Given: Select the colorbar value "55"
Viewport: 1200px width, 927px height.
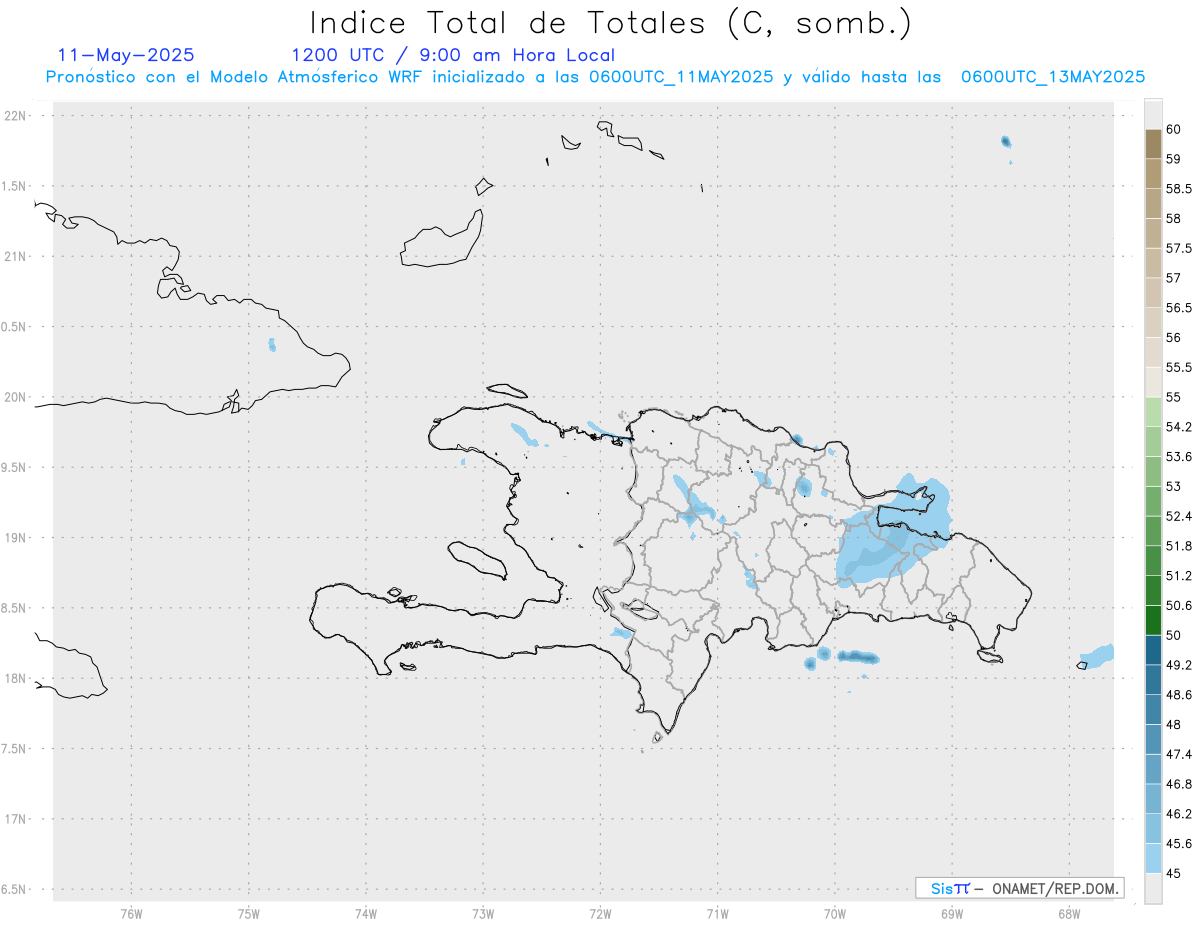Looking at the screenshot, I should [1174, 397].
